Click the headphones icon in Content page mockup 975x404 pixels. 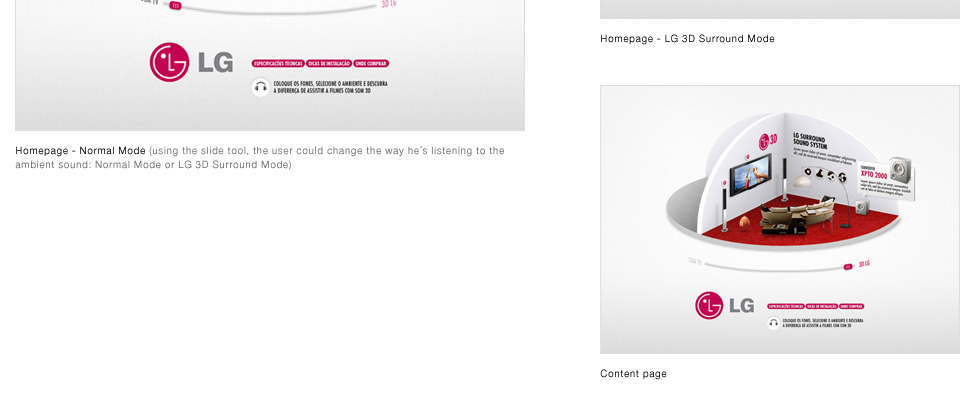point(773,323)
